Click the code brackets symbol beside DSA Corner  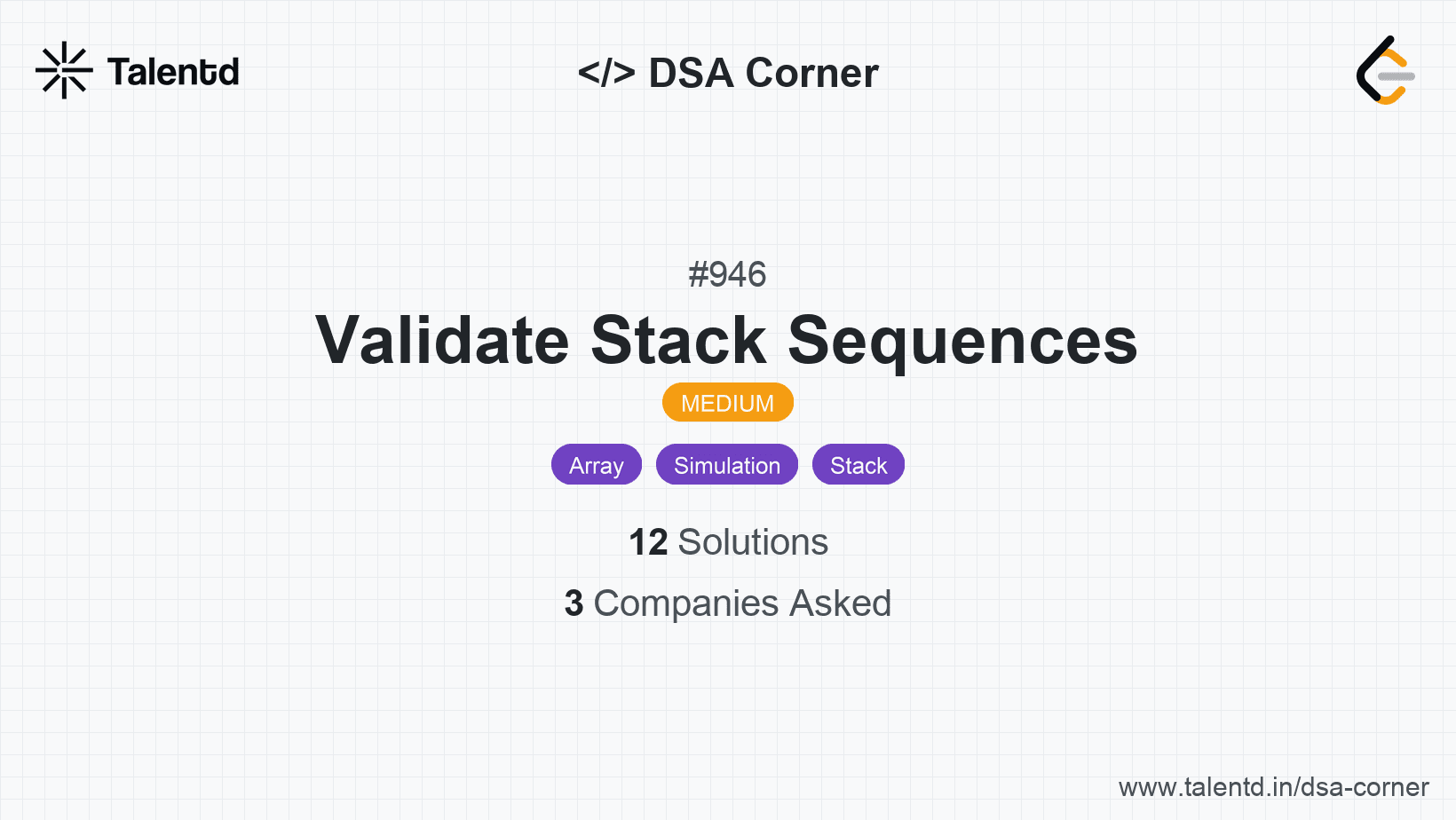pyautogui.click(x=606, y=73)
